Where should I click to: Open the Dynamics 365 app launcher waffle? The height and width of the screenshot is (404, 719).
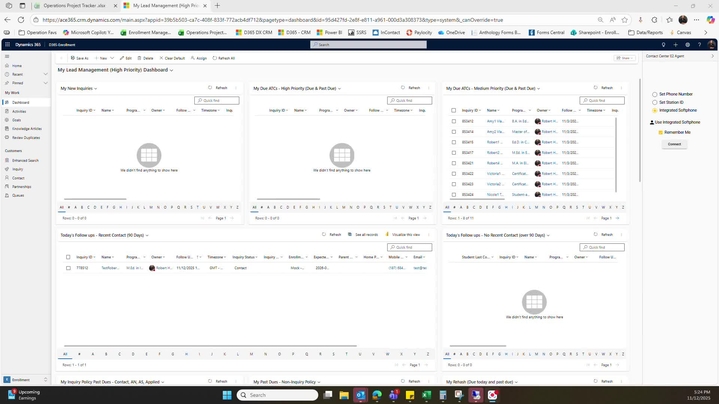(7, 45)
